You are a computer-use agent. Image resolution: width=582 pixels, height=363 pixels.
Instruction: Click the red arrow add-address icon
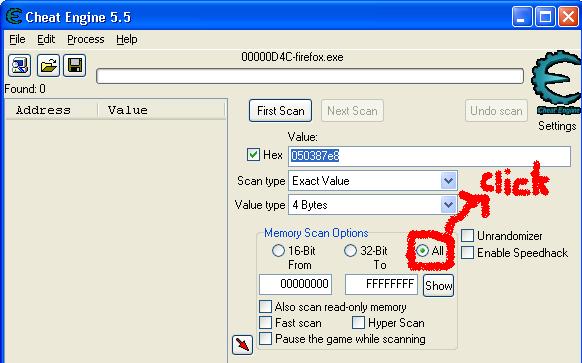pyautogui.click(x=242, y=345)
